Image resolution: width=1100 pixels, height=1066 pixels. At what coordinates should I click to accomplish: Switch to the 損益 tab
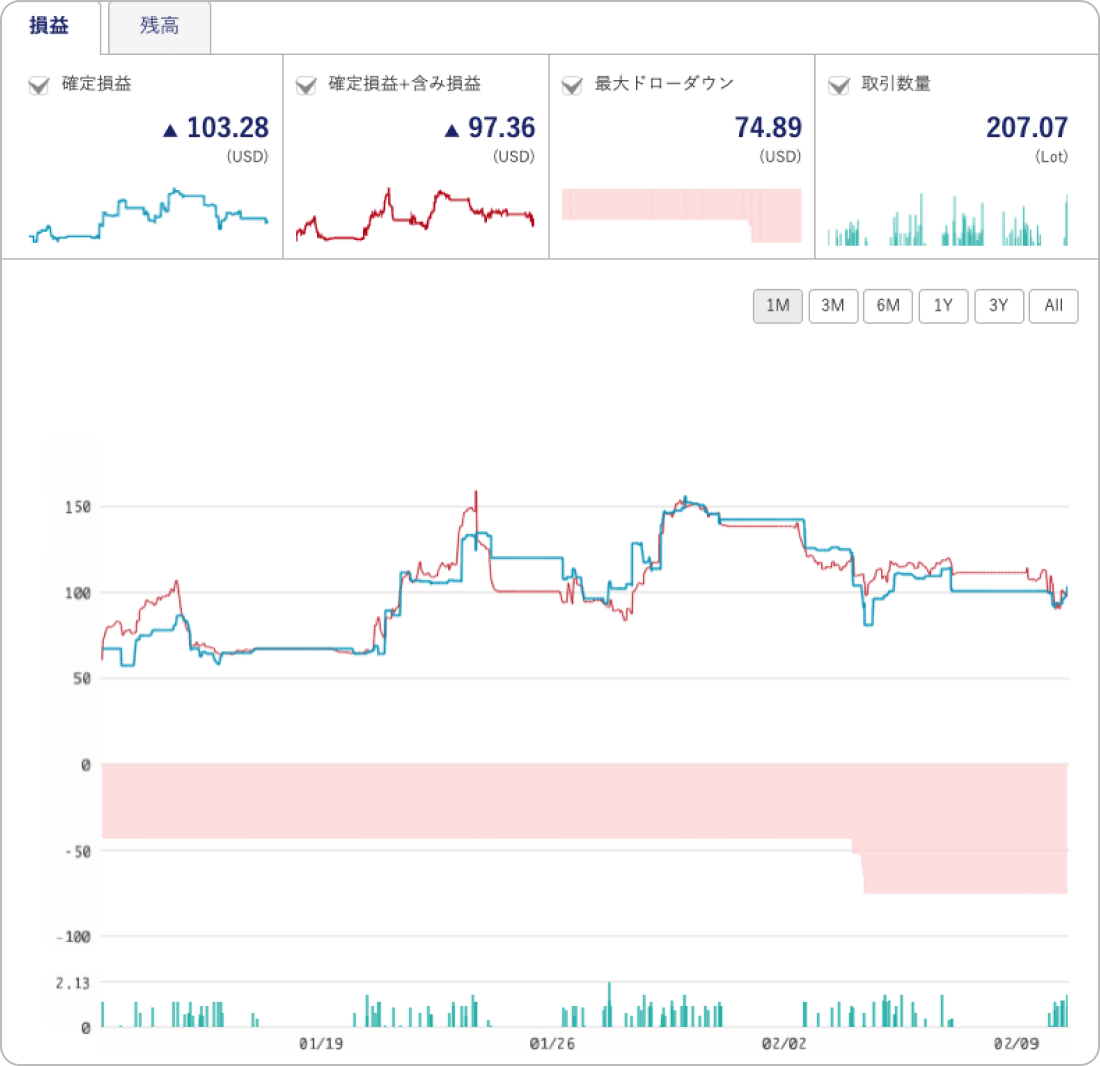[x=50, y=27]
